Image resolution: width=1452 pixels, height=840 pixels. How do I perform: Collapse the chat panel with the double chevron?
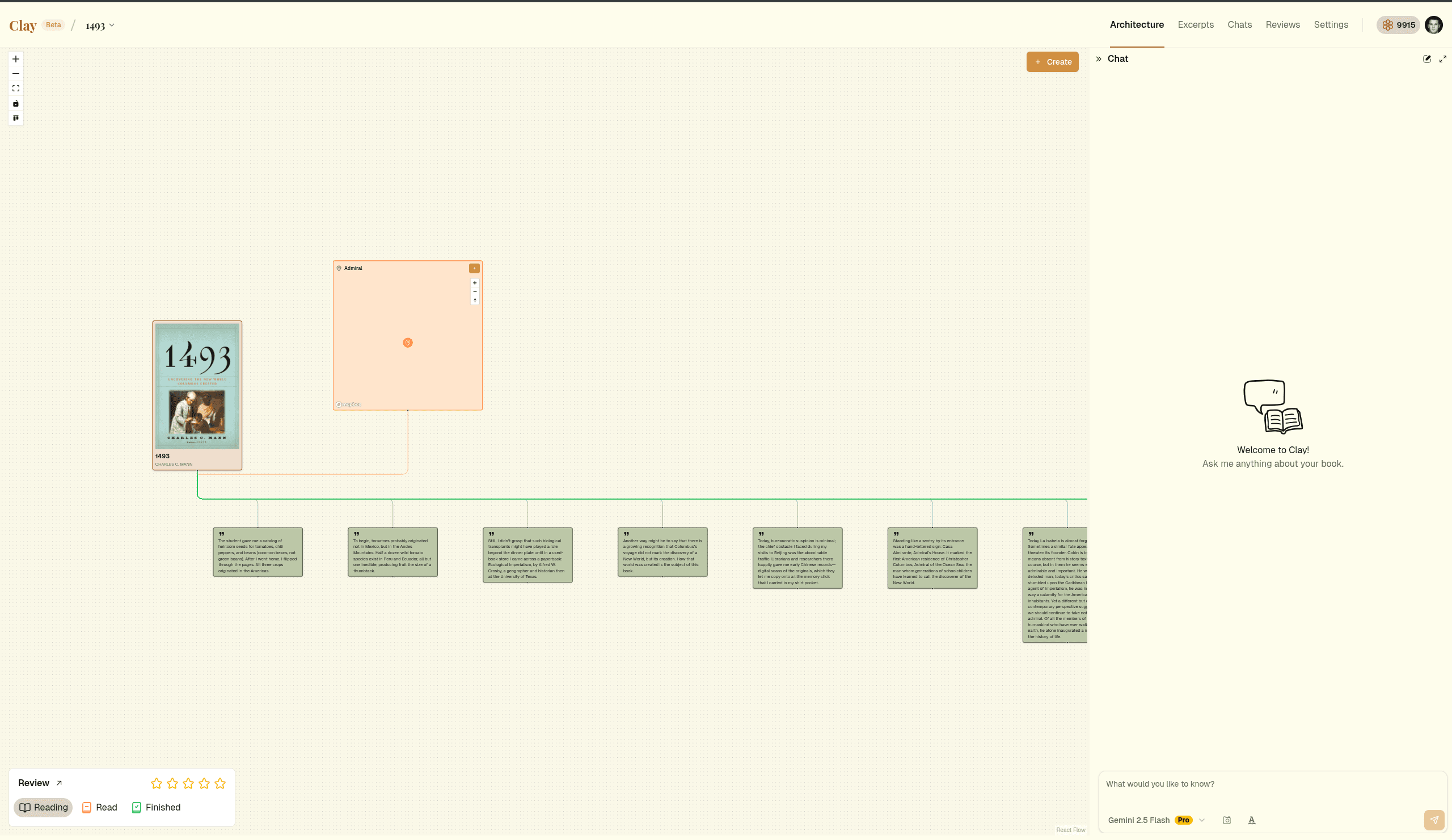coord(1099,58)
